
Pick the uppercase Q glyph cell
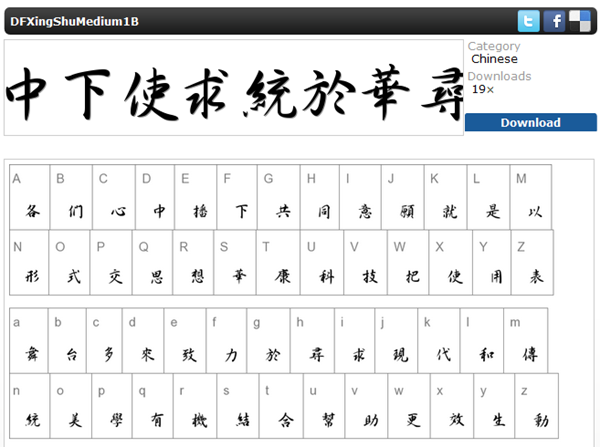tap(153, 263)
